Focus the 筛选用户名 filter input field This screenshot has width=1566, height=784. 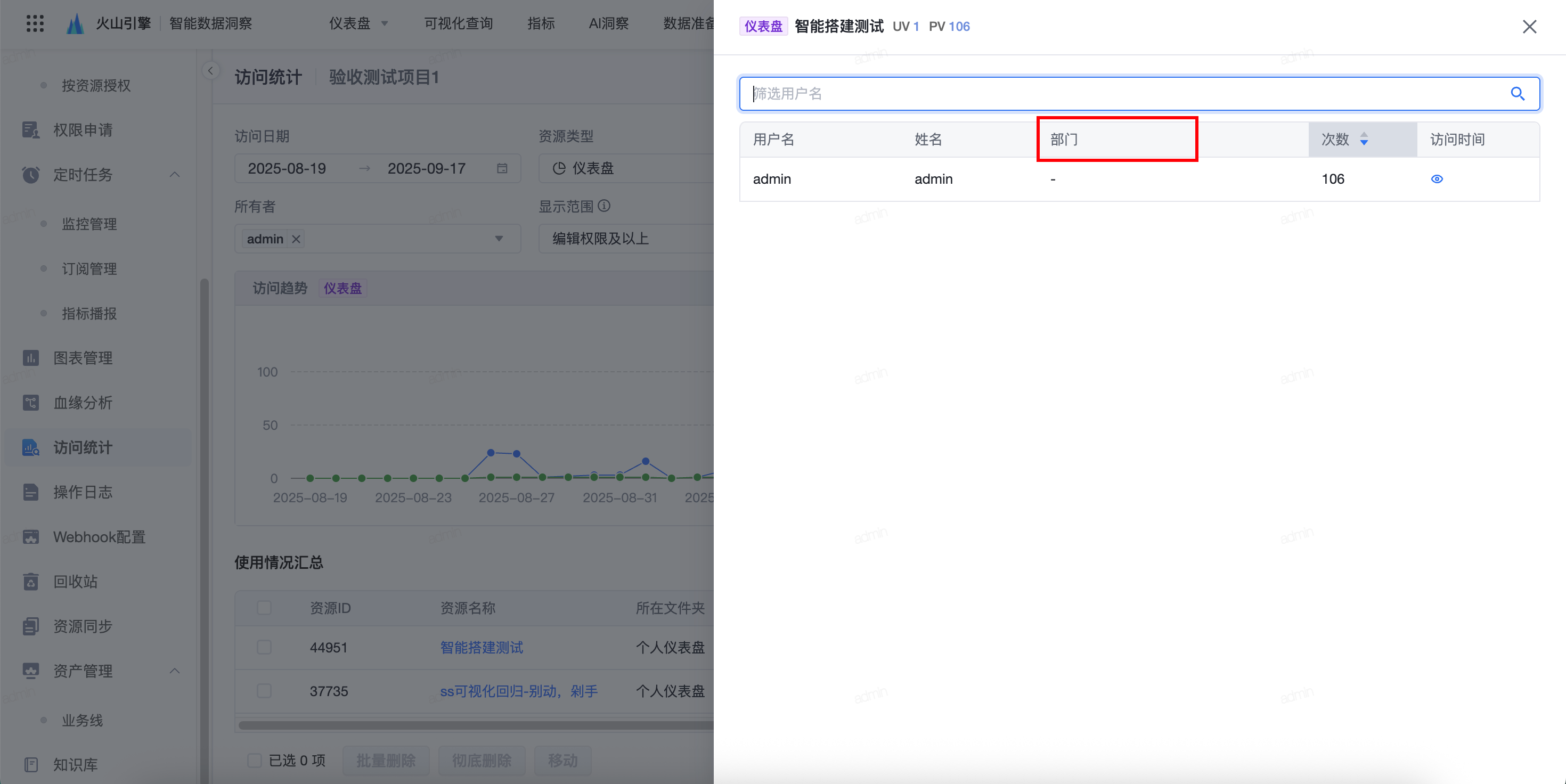tap(1124, 94)
